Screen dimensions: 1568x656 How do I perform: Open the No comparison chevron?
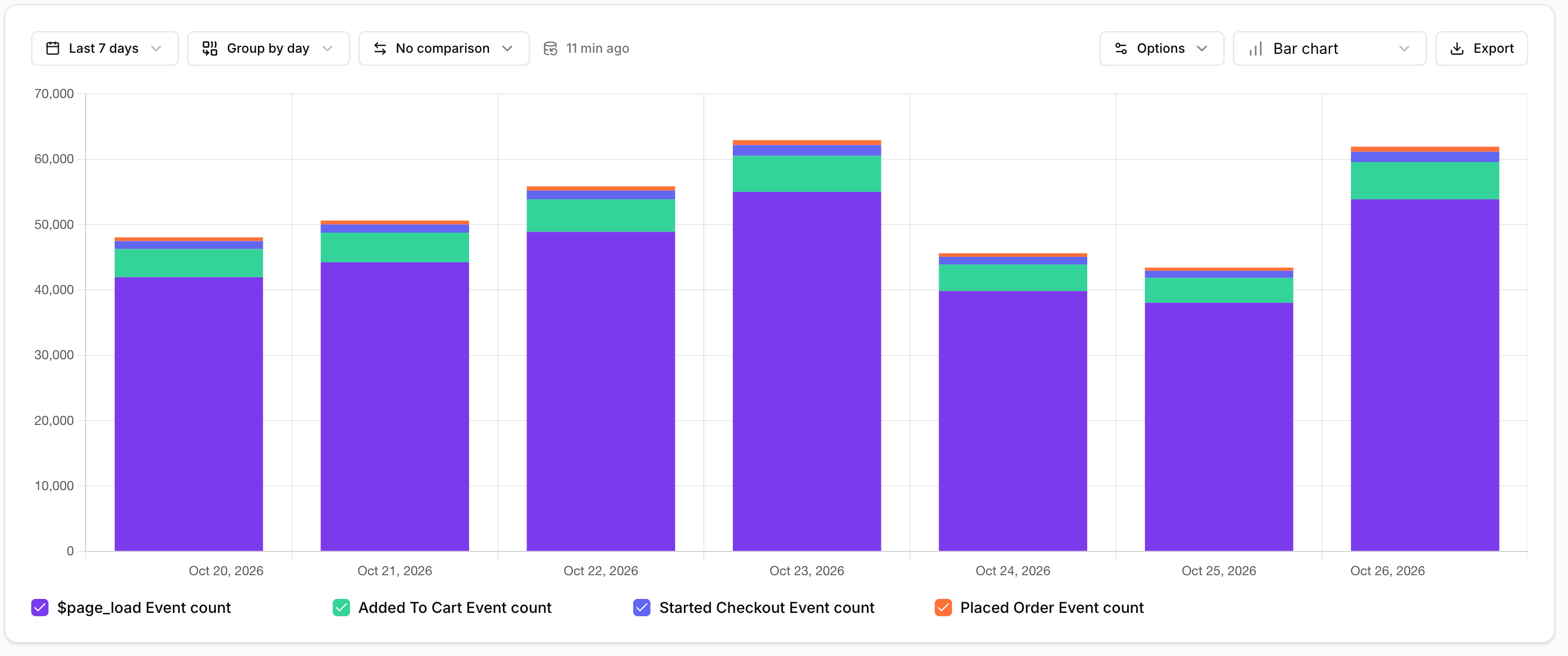click(x=508, y=48)
